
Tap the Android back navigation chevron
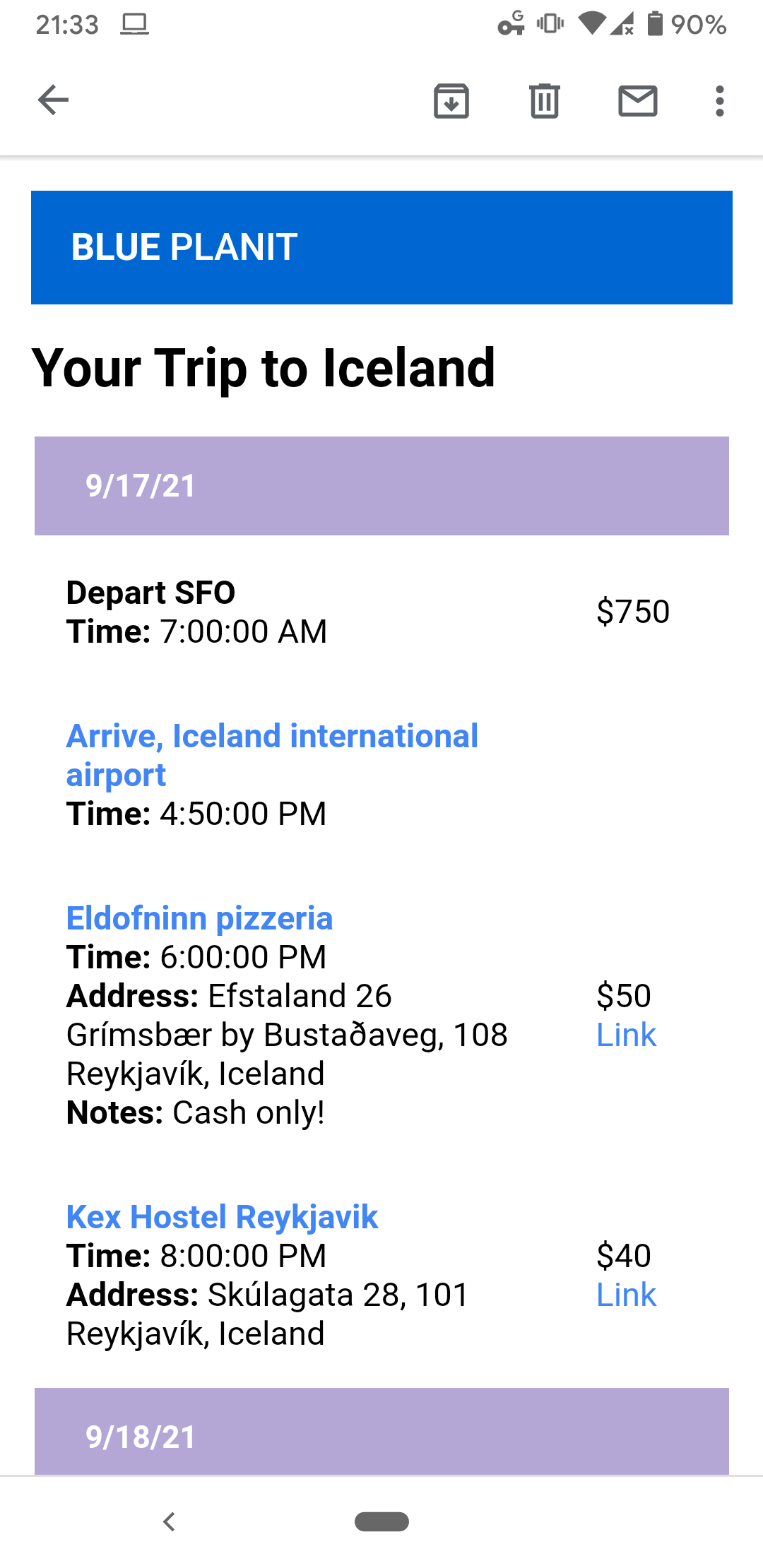tap(169, 1521)
